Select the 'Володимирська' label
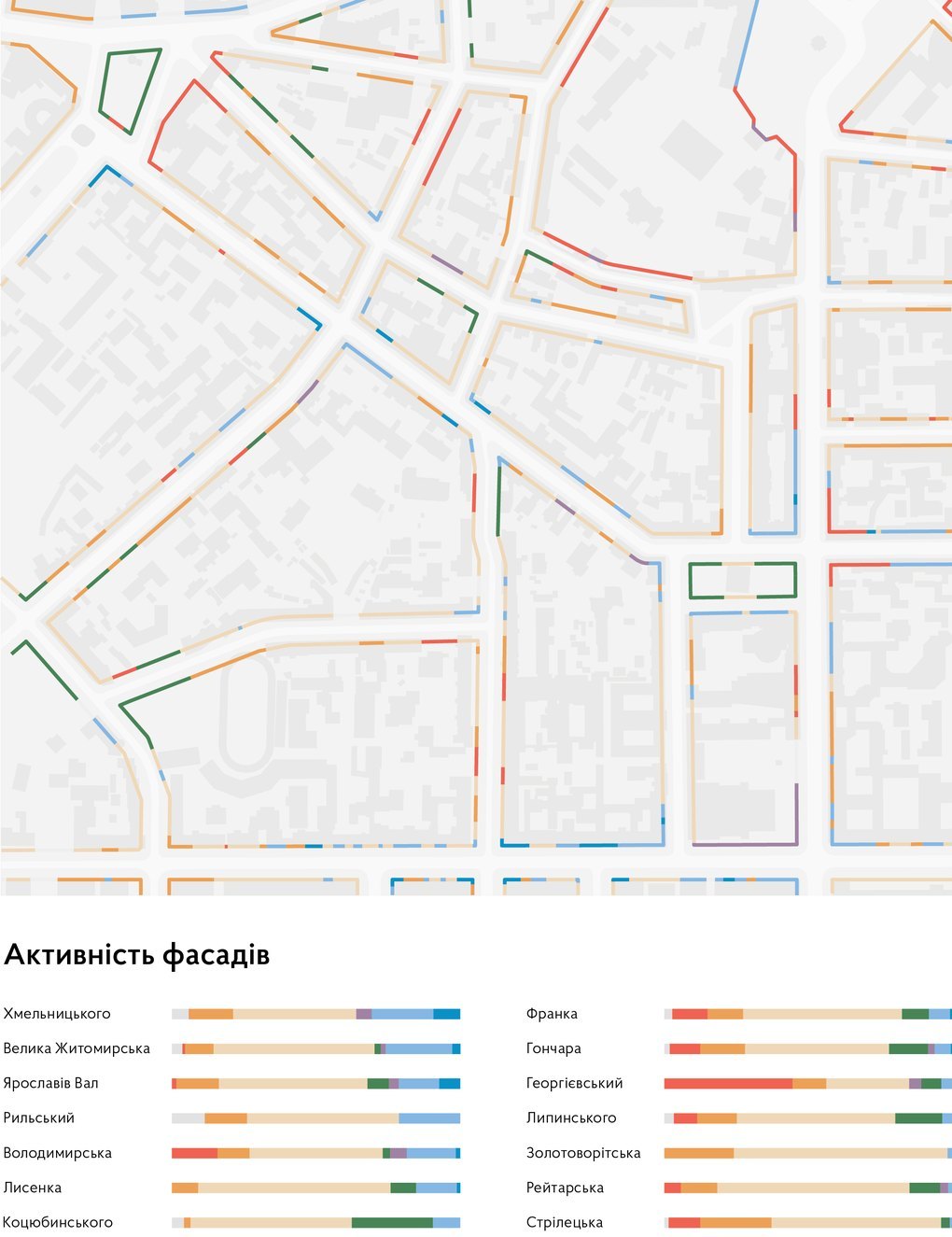This screenshot has width=952, height=1237. 57,1153
